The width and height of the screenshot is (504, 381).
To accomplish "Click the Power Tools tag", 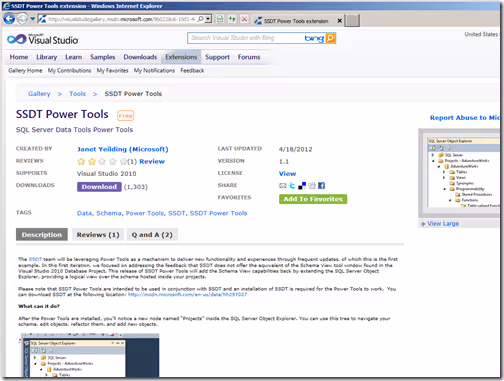I will pos(145,213).
